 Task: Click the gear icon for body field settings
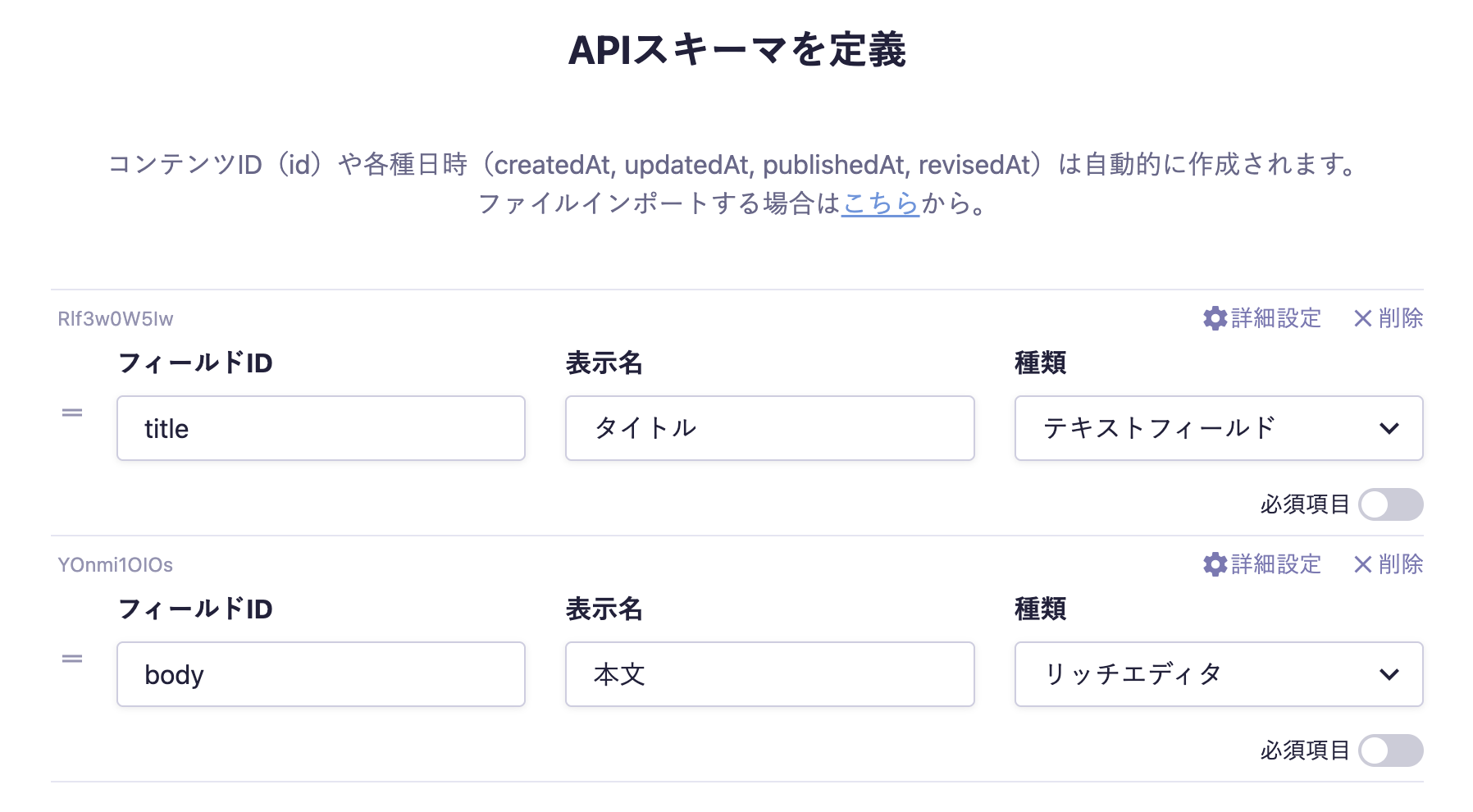[x=1215, y=564]
